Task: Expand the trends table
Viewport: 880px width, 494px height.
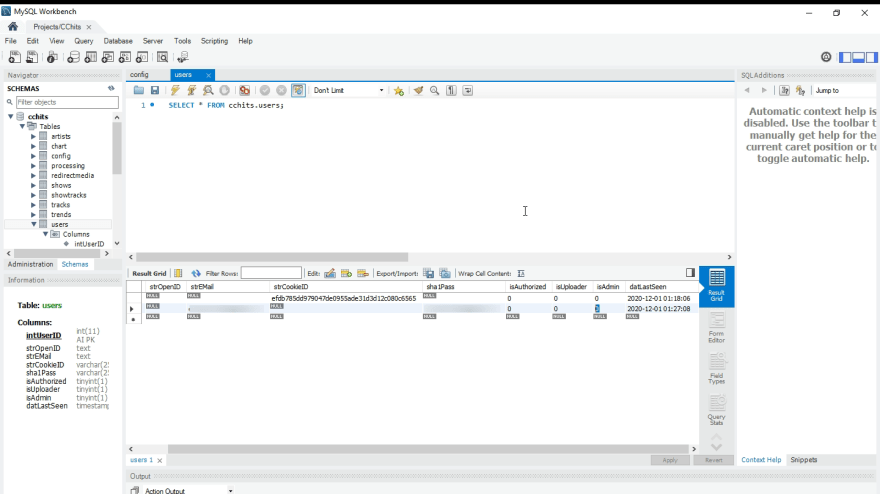Action: (x=33, y=214)
